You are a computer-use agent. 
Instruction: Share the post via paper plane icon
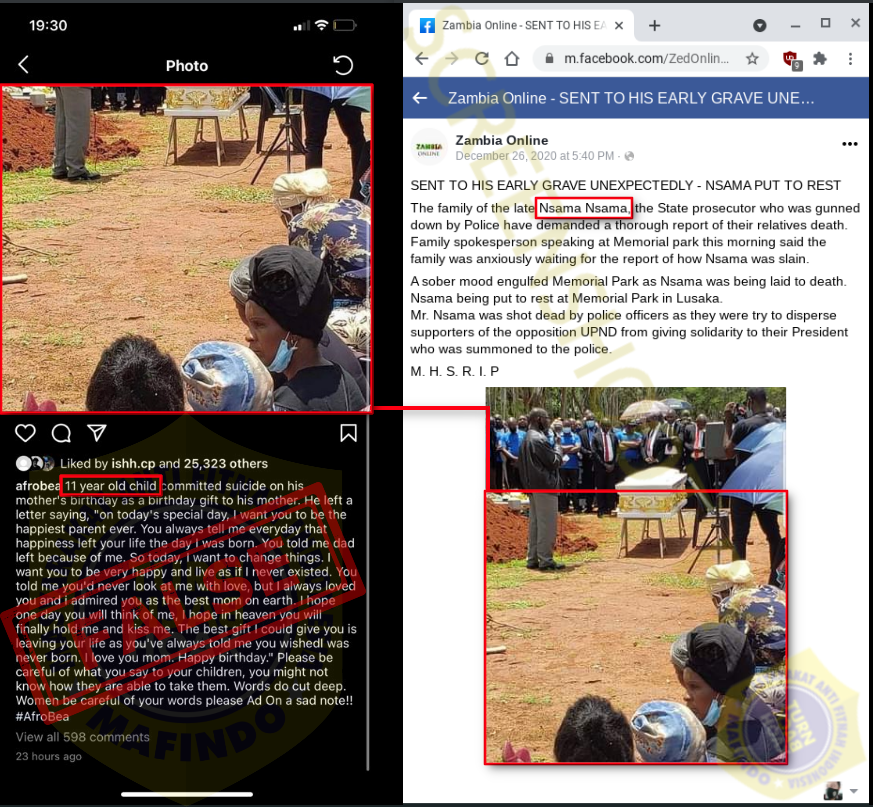click(97, 433)
